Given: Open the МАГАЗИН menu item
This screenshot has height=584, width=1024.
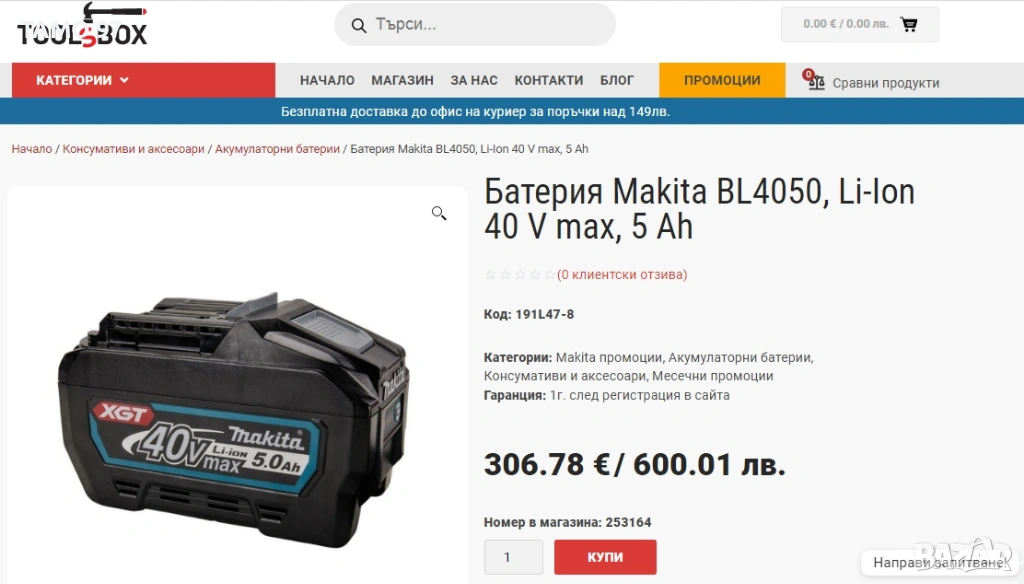Looking at the screenshot, I should [402, 80].
